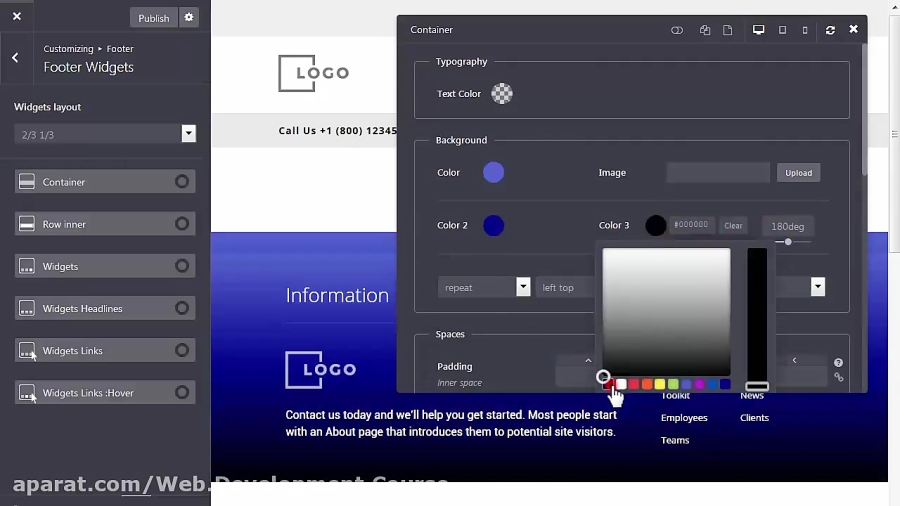This screenshot has width=900, height=506.
Task: Toggle the circle indicator on Widgets row
Action: [x=182, y=266]
